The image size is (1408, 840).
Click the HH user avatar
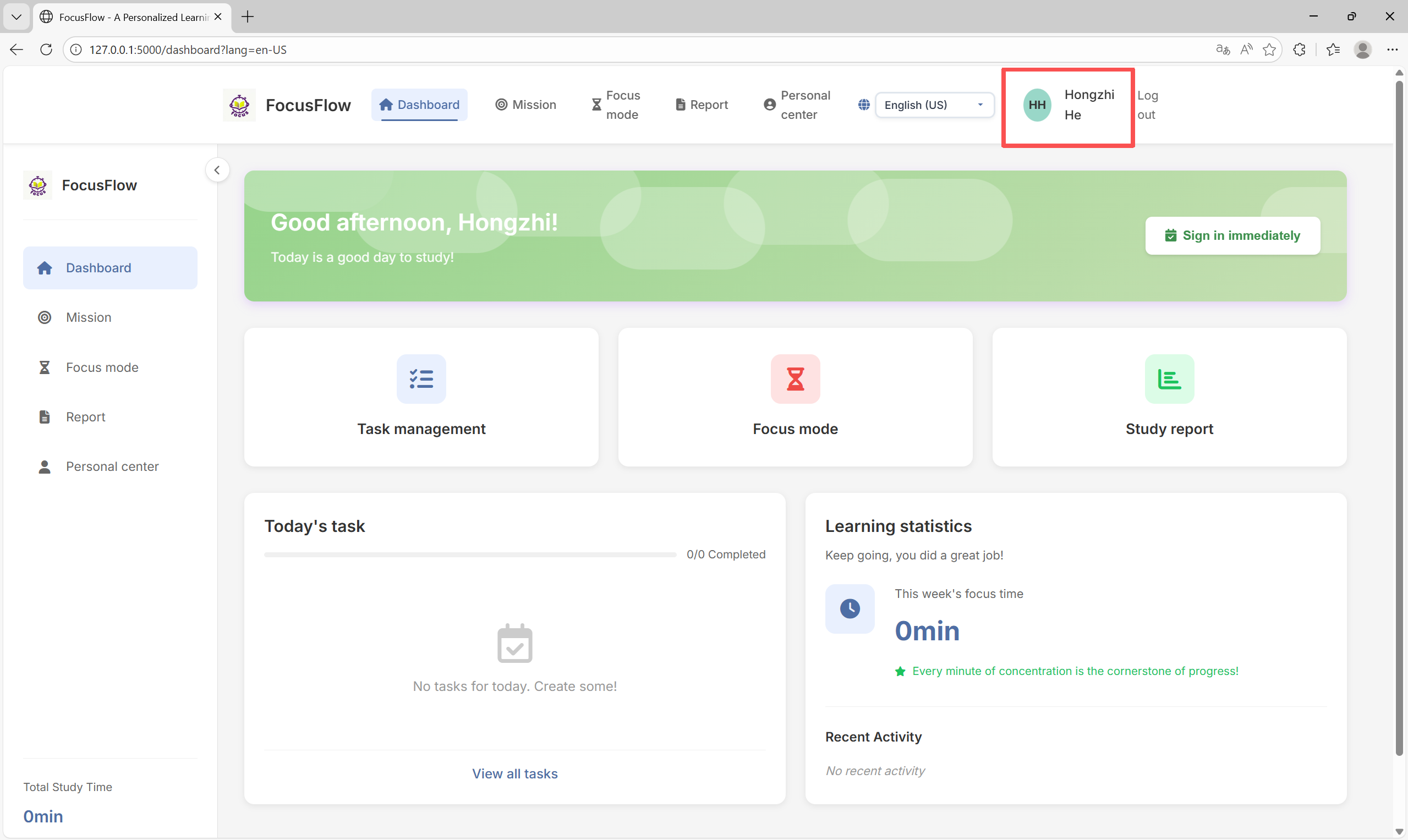(1037, 105)
